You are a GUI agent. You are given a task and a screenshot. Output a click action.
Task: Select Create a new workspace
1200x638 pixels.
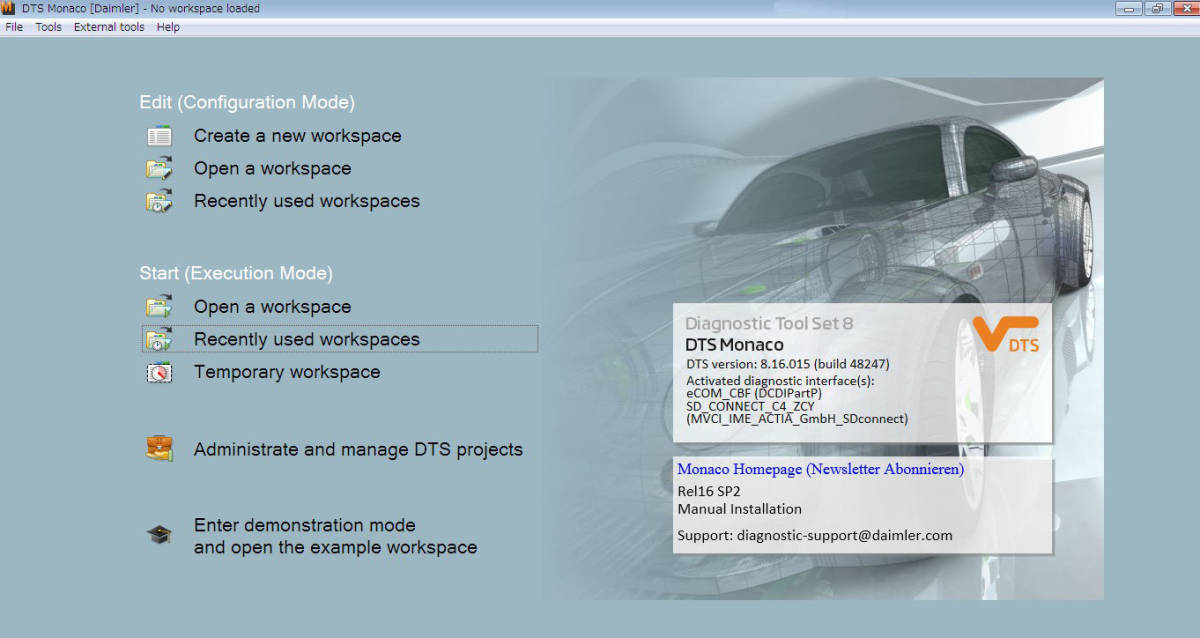297,136
